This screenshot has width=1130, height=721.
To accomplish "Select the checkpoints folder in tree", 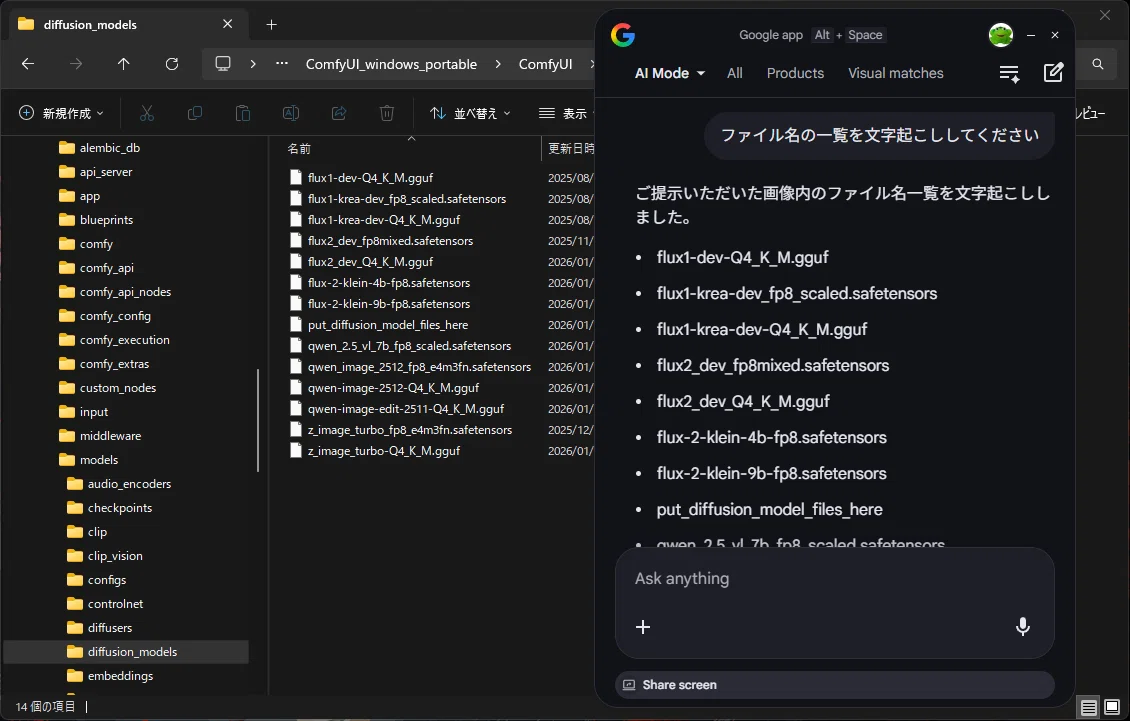I will click(120, 508).
